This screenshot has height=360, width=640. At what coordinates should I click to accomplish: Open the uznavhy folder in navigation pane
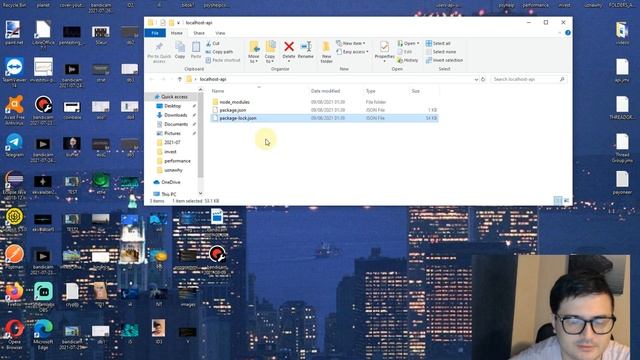click(x=173, y=170)
